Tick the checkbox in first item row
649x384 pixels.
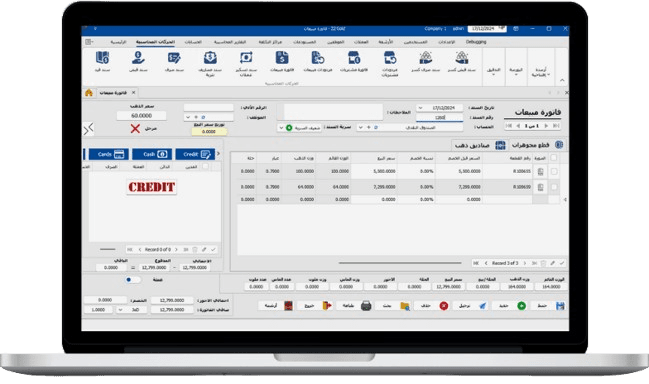pos(554,171)
